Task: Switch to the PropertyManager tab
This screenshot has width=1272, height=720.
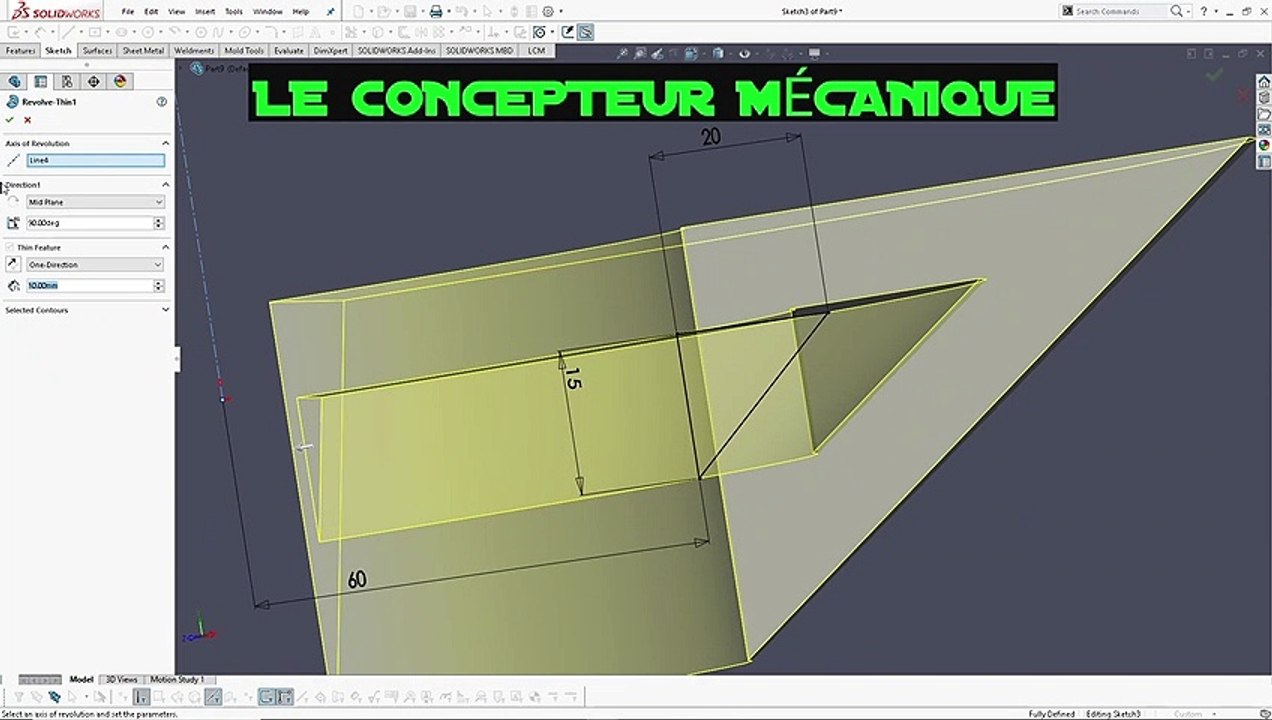Action: (41, 82)
